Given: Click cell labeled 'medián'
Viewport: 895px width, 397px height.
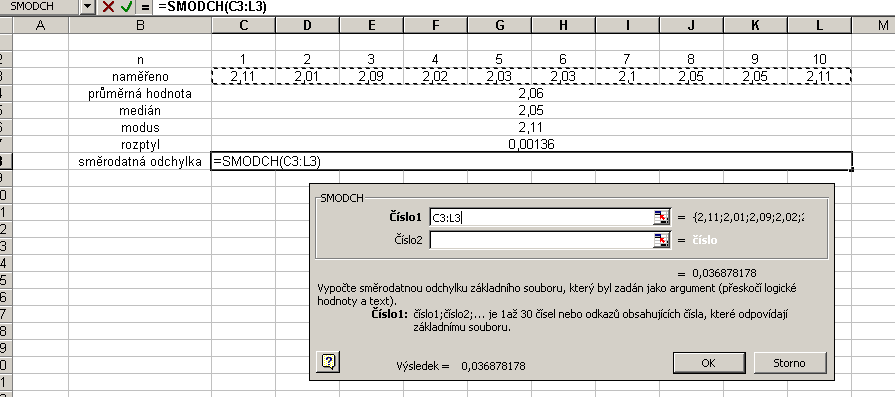Looking at the screenshot, I should pos(140,111).
